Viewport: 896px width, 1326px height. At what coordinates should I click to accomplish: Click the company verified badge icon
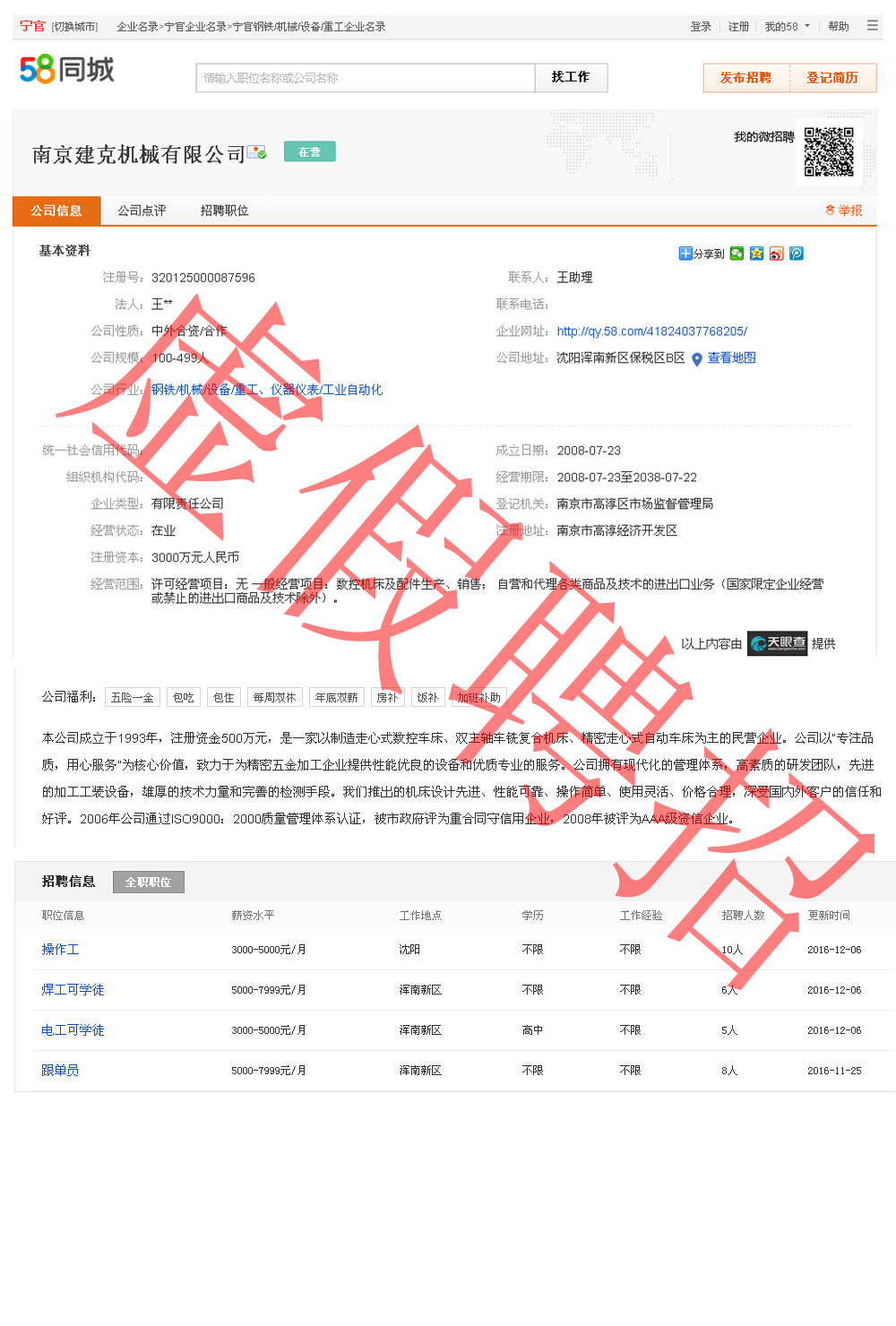(256, 153)
